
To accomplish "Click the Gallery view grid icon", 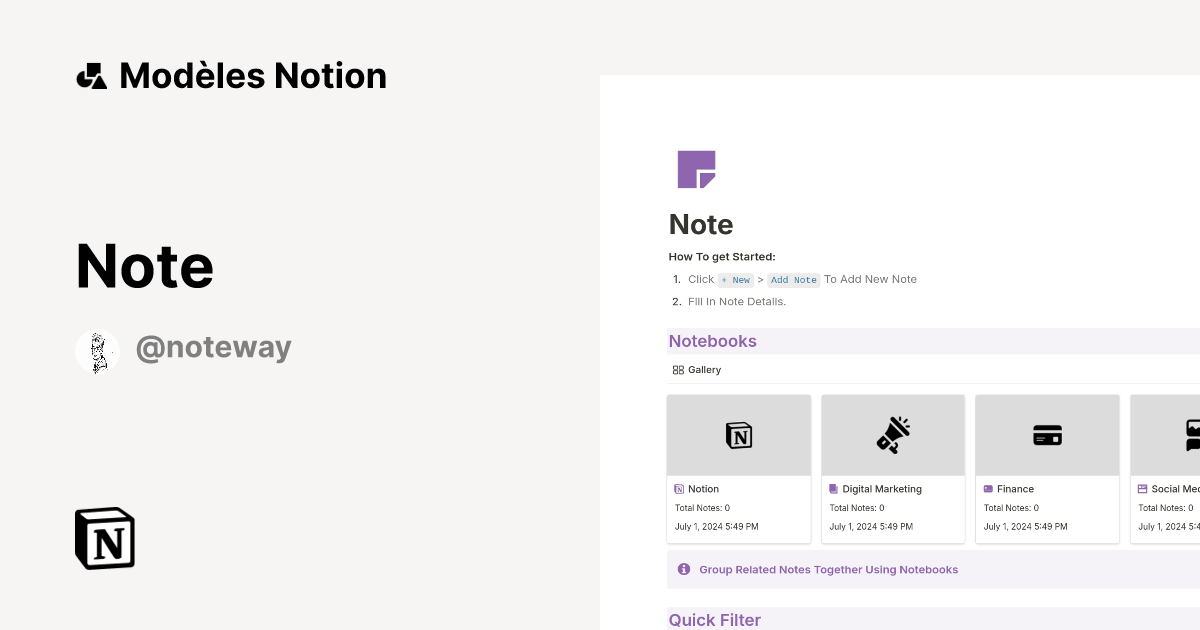I will pyautogui.click(x=678, y=369).
